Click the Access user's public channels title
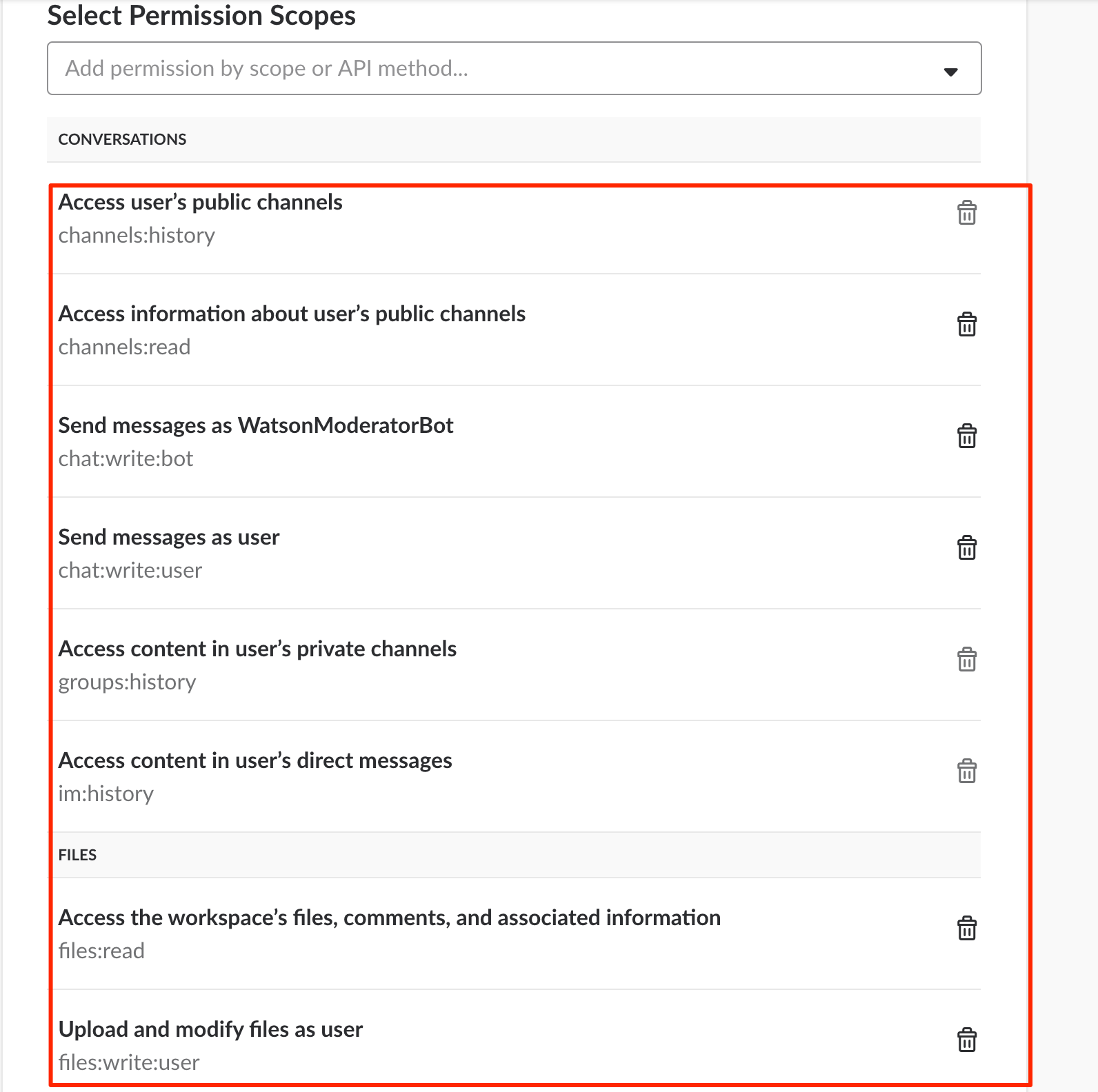The width and height of the screenshot is (1098, 1092). click(x=200, y=202)
